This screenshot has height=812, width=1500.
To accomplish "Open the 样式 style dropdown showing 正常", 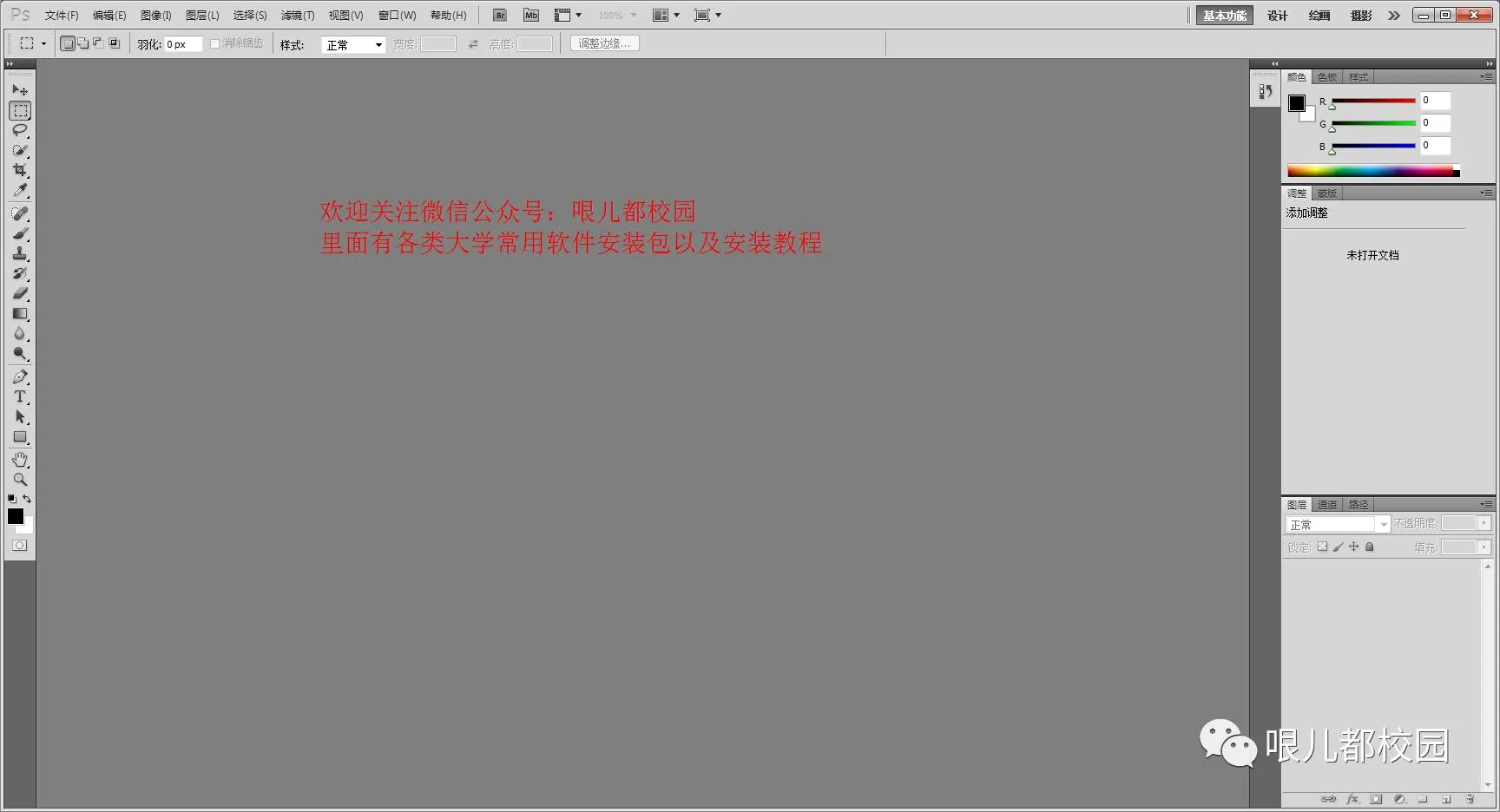I will (353, 45).
